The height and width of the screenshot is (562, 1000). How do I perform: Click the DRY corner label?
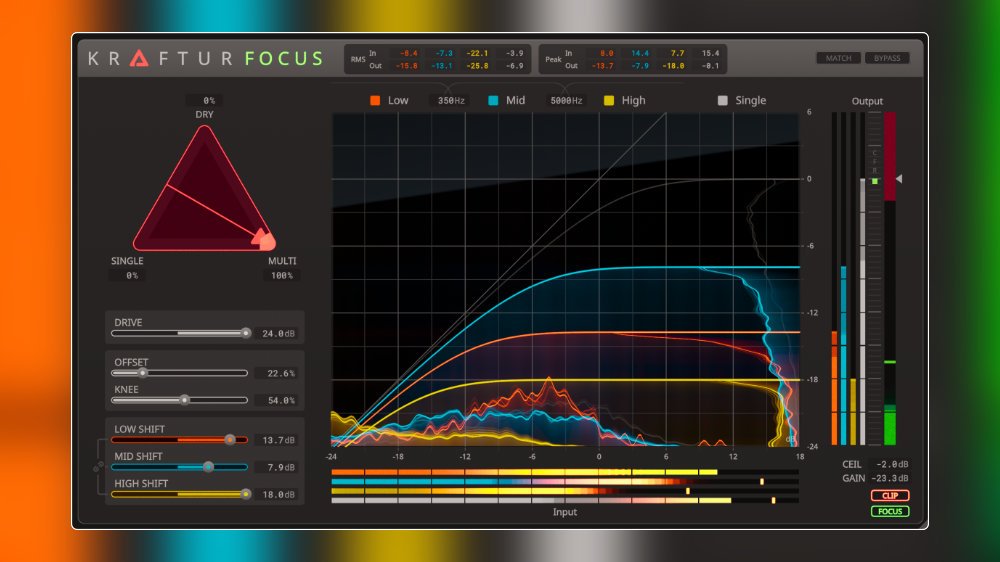pos(204,114)
